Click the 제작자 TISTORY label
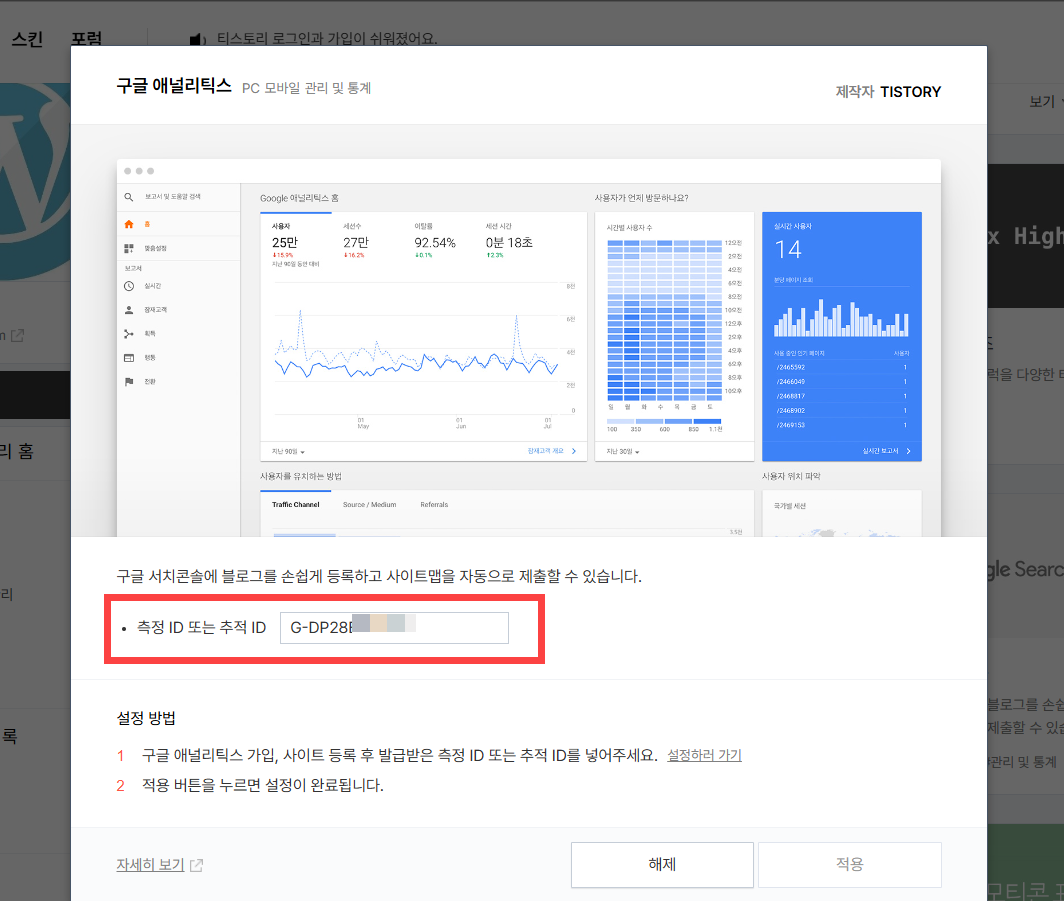 pyautogui.click(x=888, y=92)
